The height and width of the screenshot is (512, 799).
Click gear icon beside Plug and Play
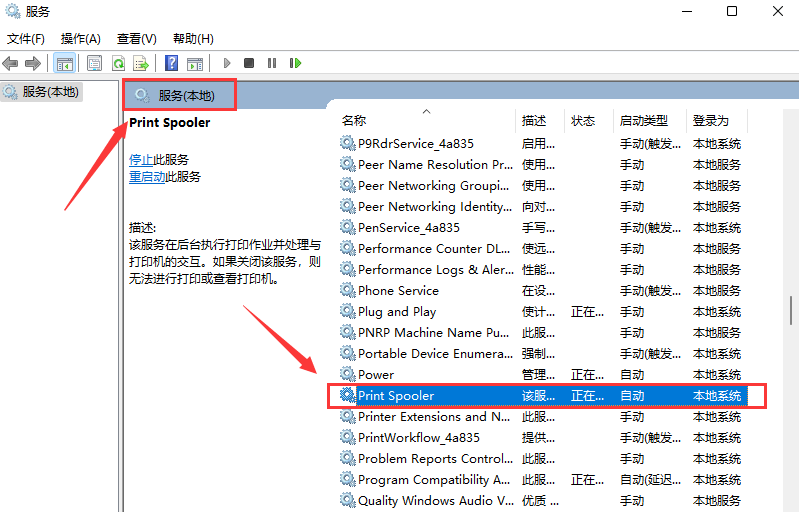coord(348,311)
